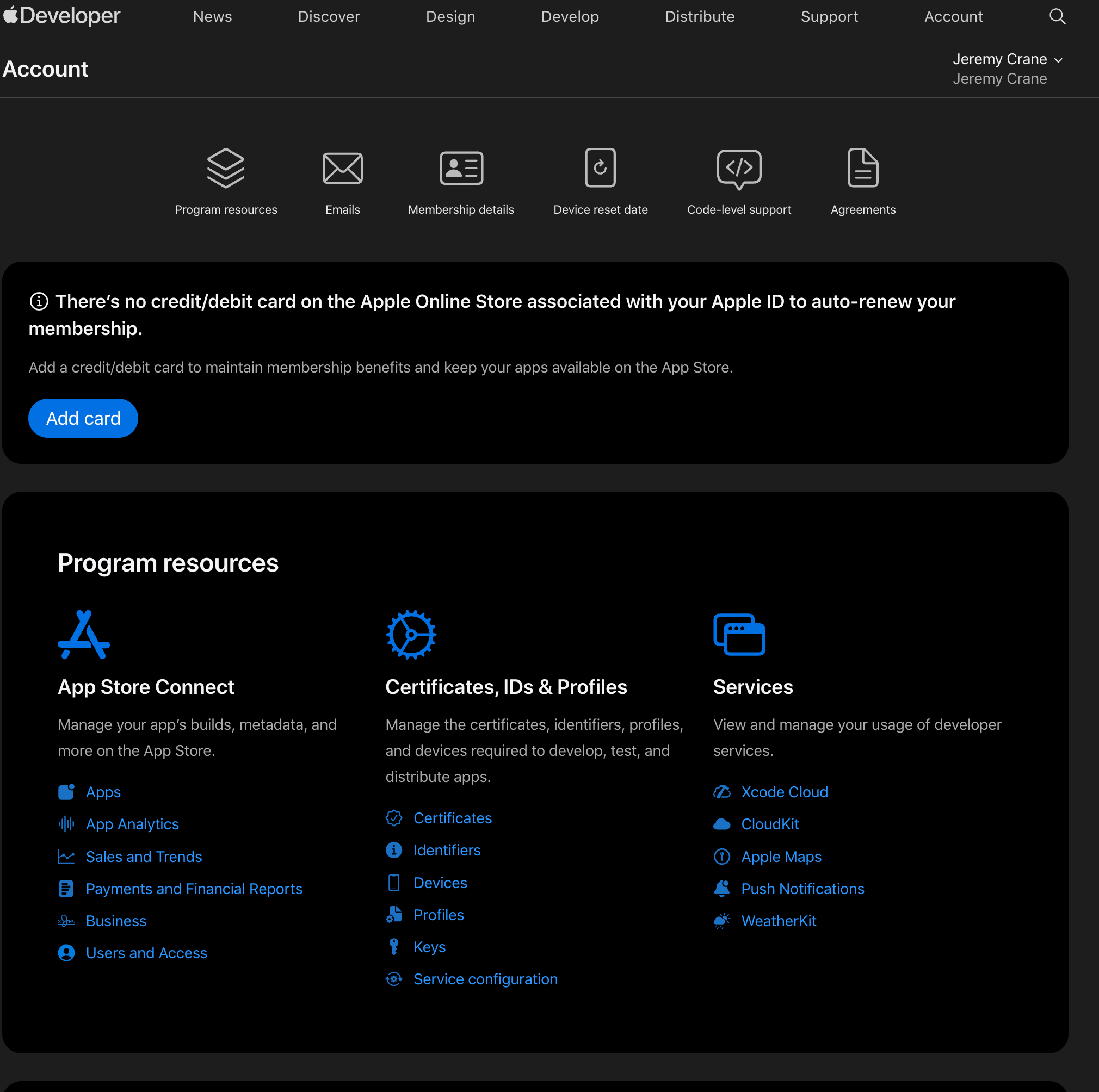Click the Account page title
The image size is (1099, 1092).
click(45, 69)
